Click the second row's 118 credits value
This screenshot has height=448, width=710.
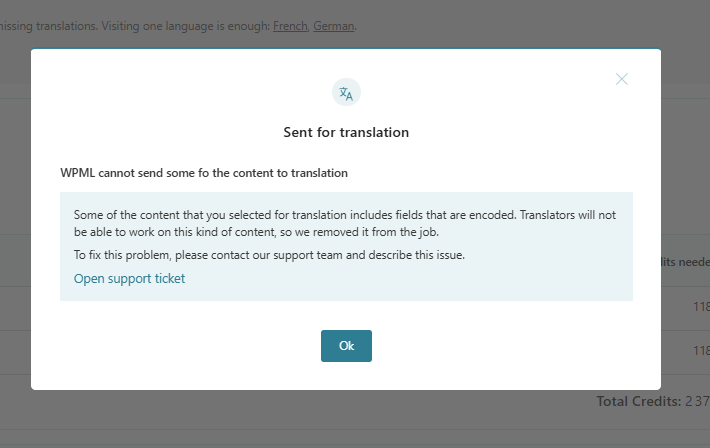coord(700,351)
